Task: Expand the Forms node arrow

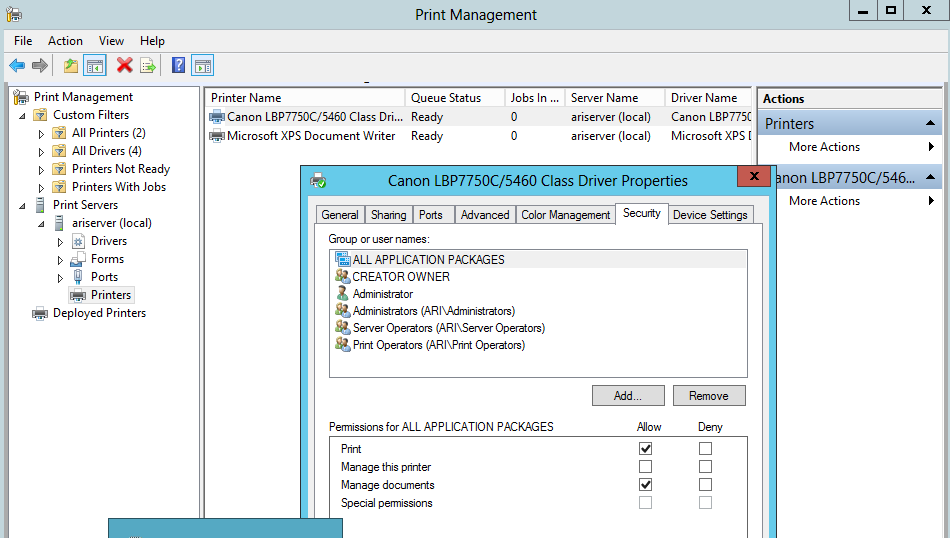Action: (60, 261)
